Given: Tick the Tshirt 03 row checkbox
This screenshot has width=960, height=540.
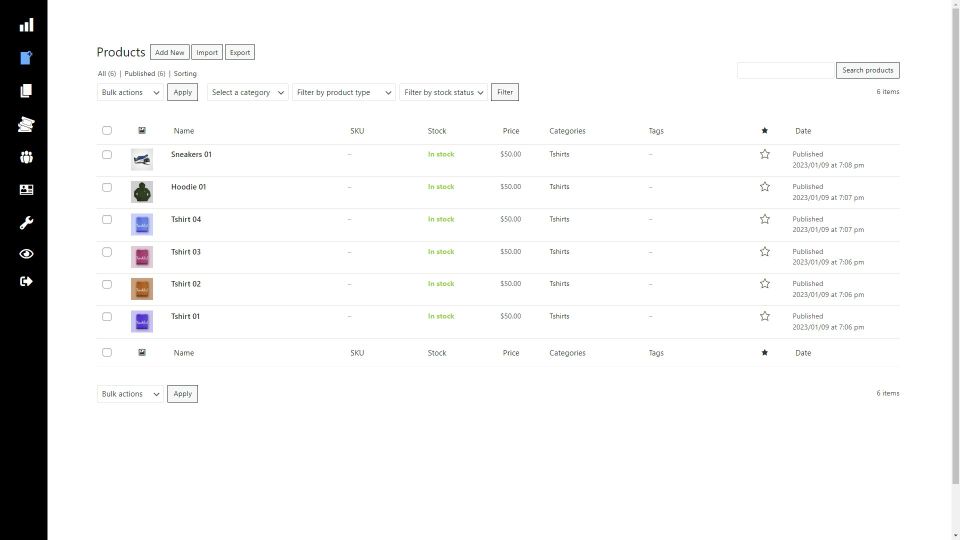Looking at the screenshot, I should pos(107,252).
